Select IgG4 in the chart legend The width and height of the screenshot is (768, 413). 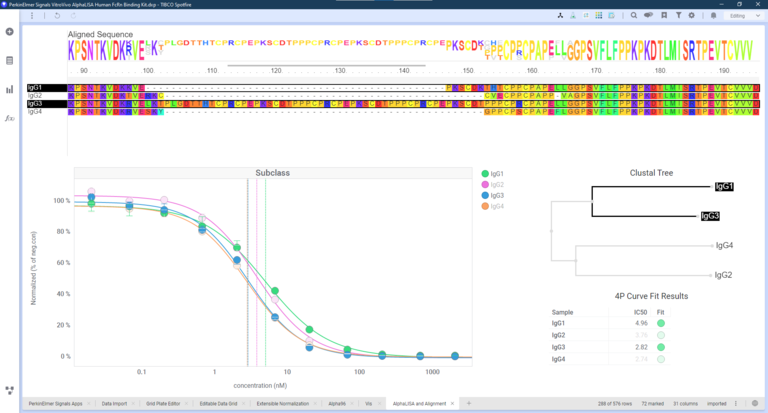492,206
